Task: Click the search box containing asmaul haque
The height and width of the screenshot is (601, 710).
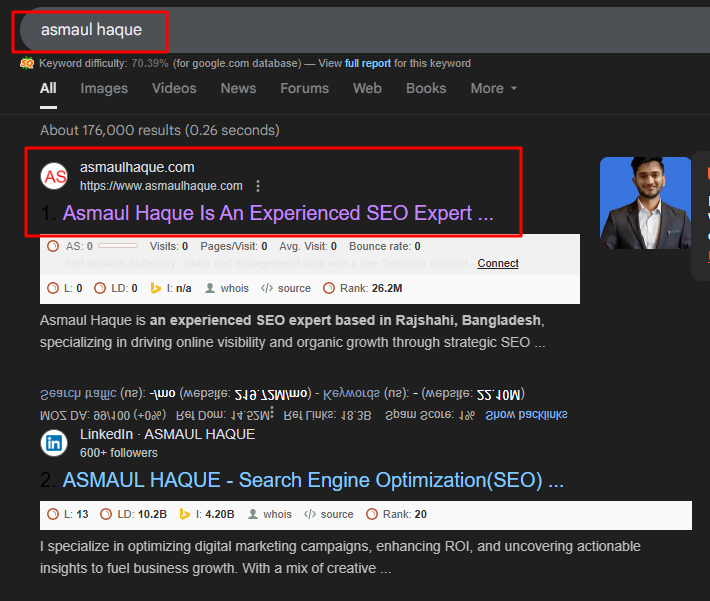Action: (x=365, y=30)
